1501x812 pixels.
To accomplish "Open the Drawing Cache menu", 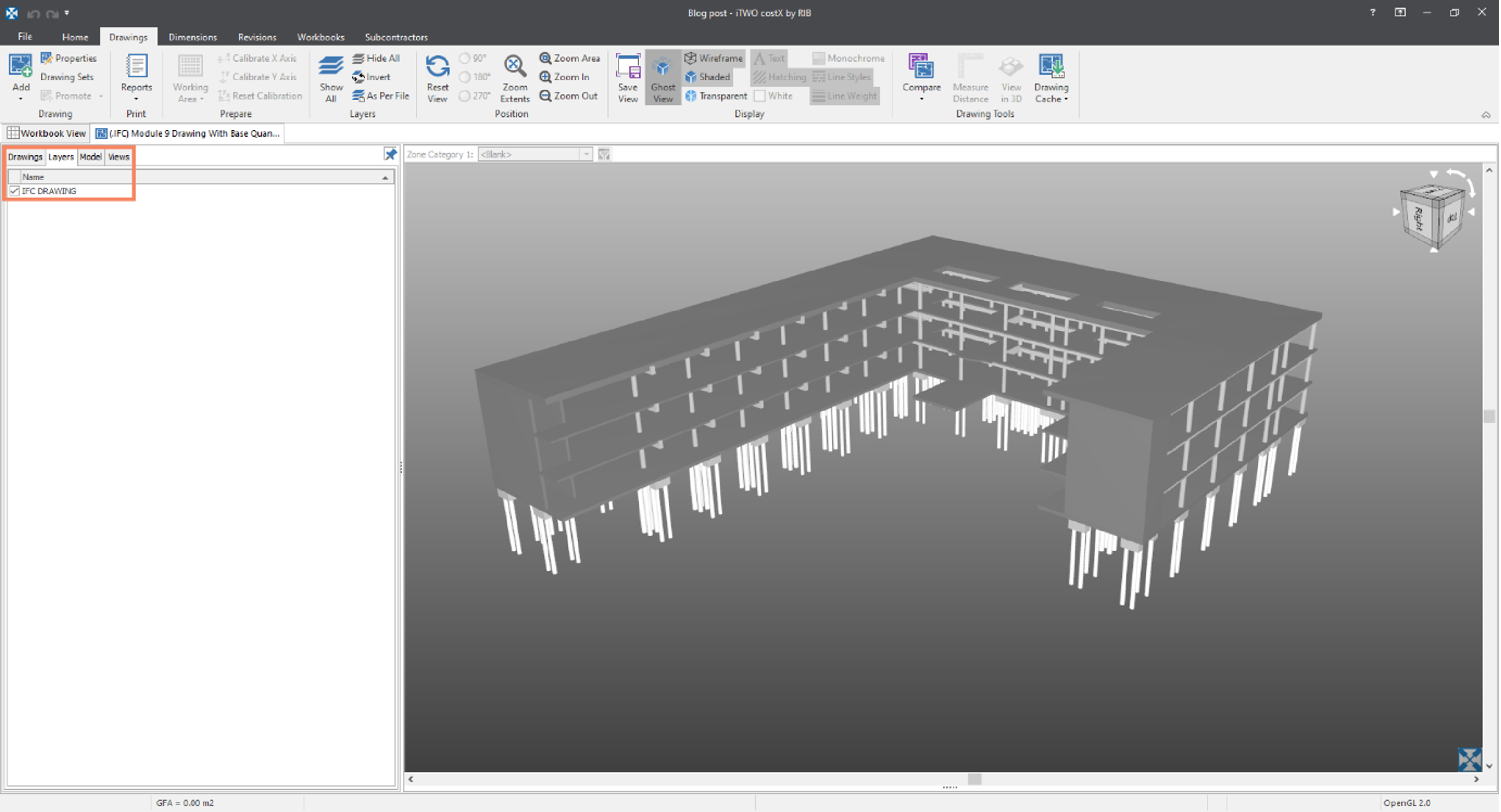I will 1051,79.
